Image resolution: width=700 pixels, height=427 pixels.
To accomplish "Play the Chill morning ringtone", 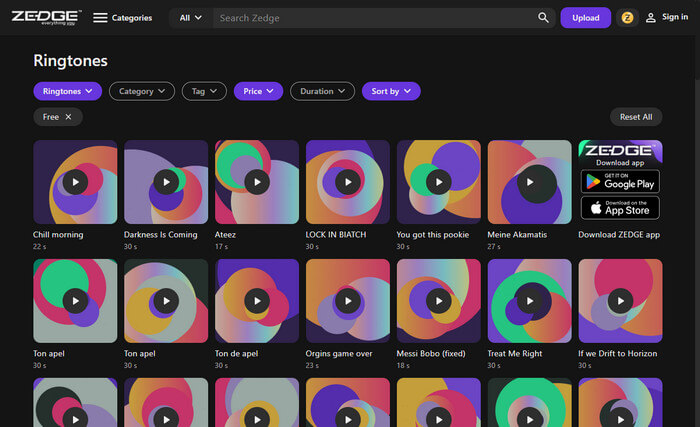I will coord(75,182).
